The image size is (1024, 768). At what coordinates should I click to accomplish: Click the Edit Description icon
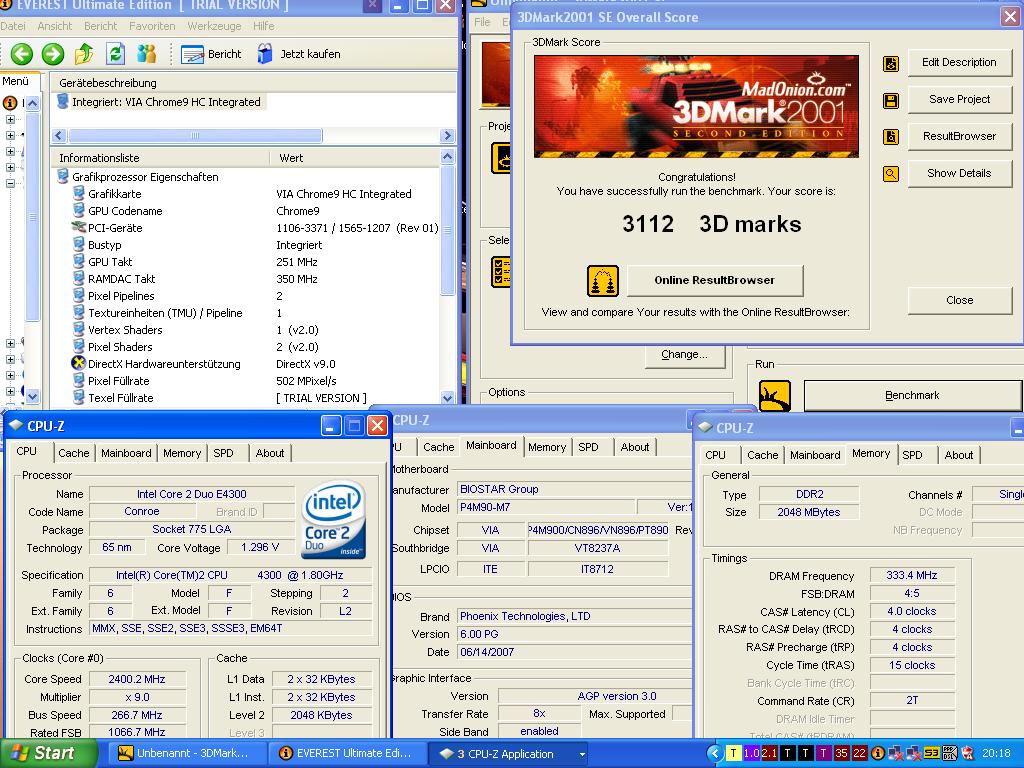point(891,63)
